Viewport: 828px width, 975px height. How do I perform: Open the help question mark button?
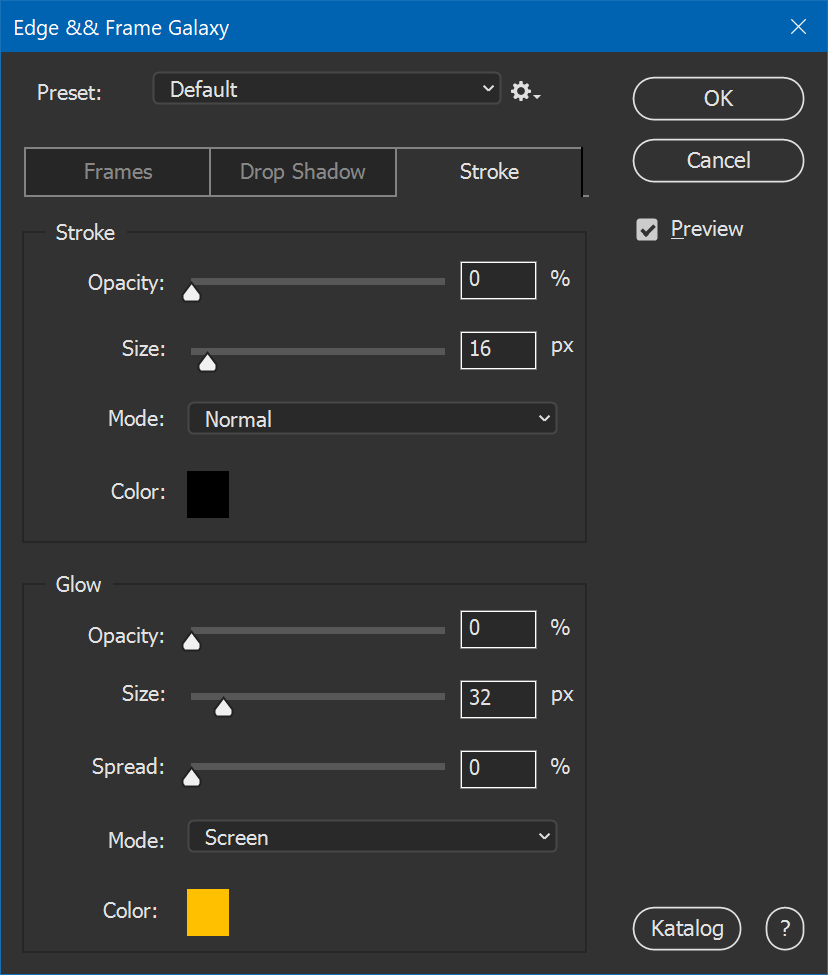click(x=784, y=928)
